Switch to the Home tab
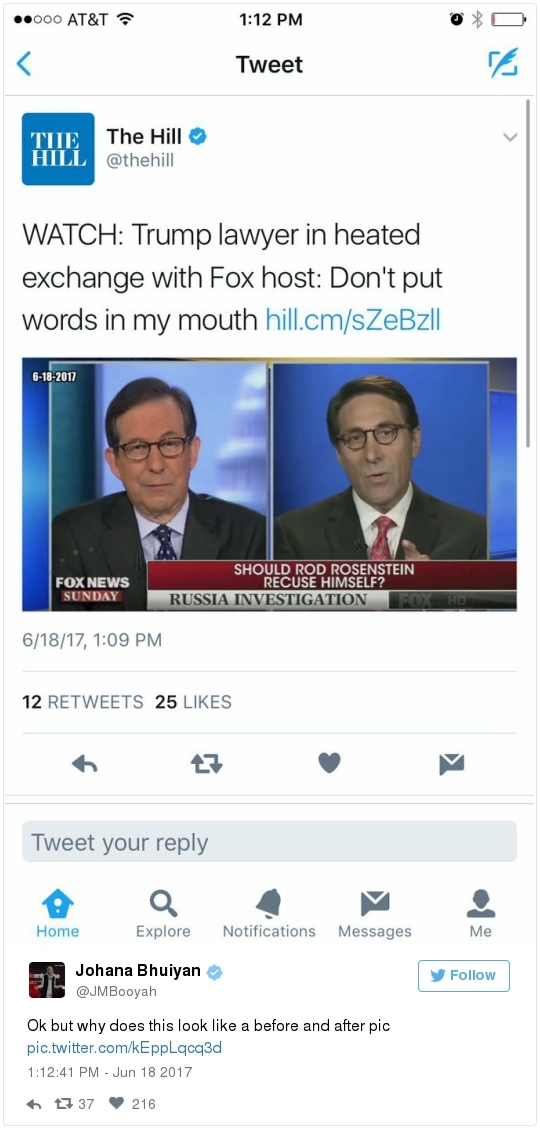 (x=58, y=914)
